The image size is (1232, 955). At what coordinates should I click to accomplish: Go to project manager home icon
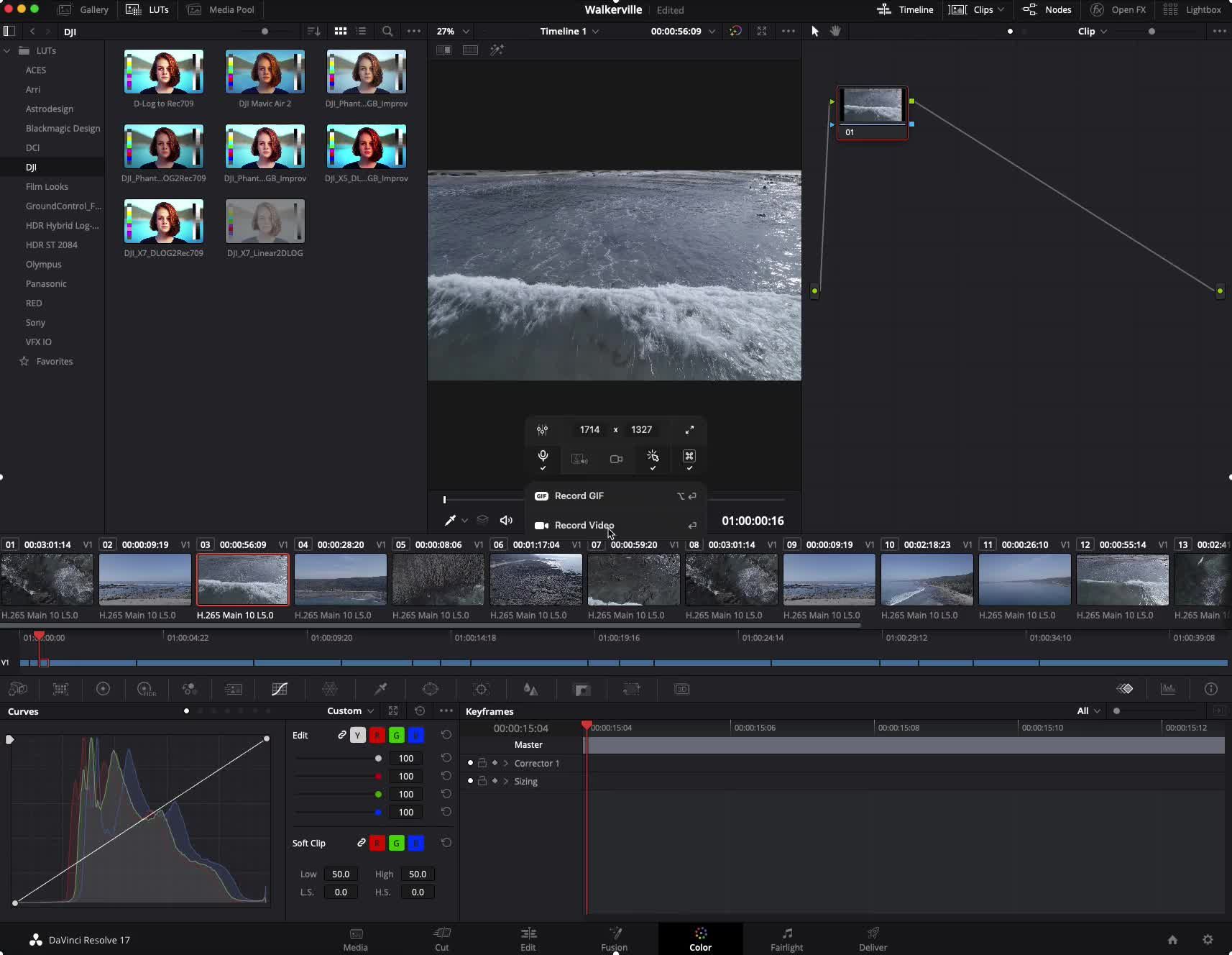tap(1172, 940)
